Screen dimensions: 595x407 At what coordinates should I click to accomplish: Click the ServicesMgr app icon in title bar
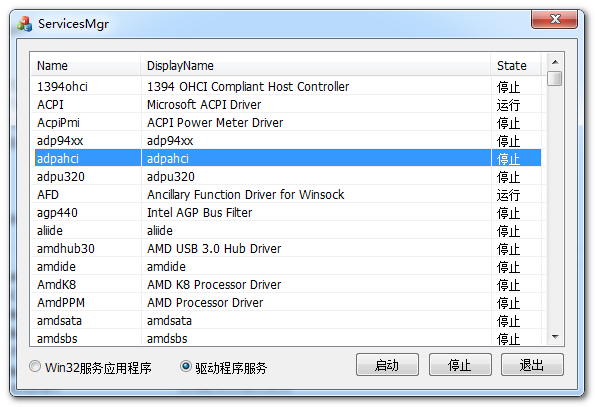(x=25, y=24)
